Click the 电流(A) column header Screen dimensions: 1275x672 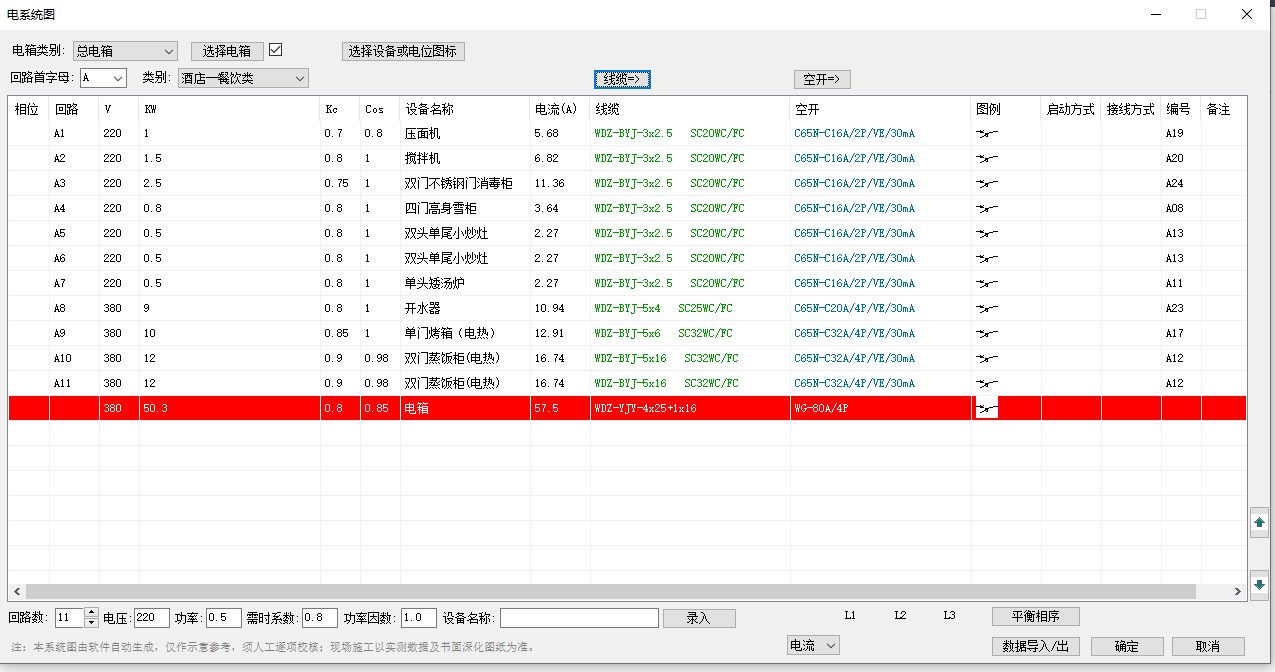click(560, 109)
